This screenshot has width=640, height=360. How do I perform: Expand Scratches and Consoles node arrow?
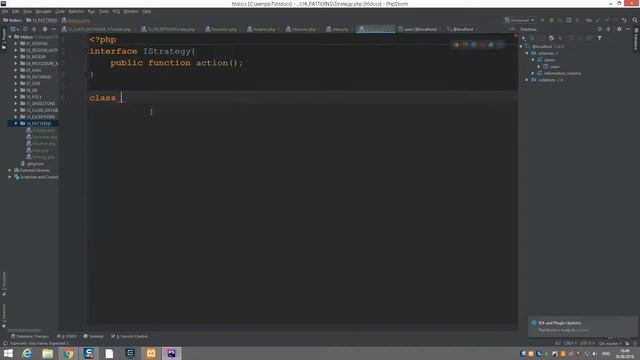pyautogui.click(x=10, y=177)
